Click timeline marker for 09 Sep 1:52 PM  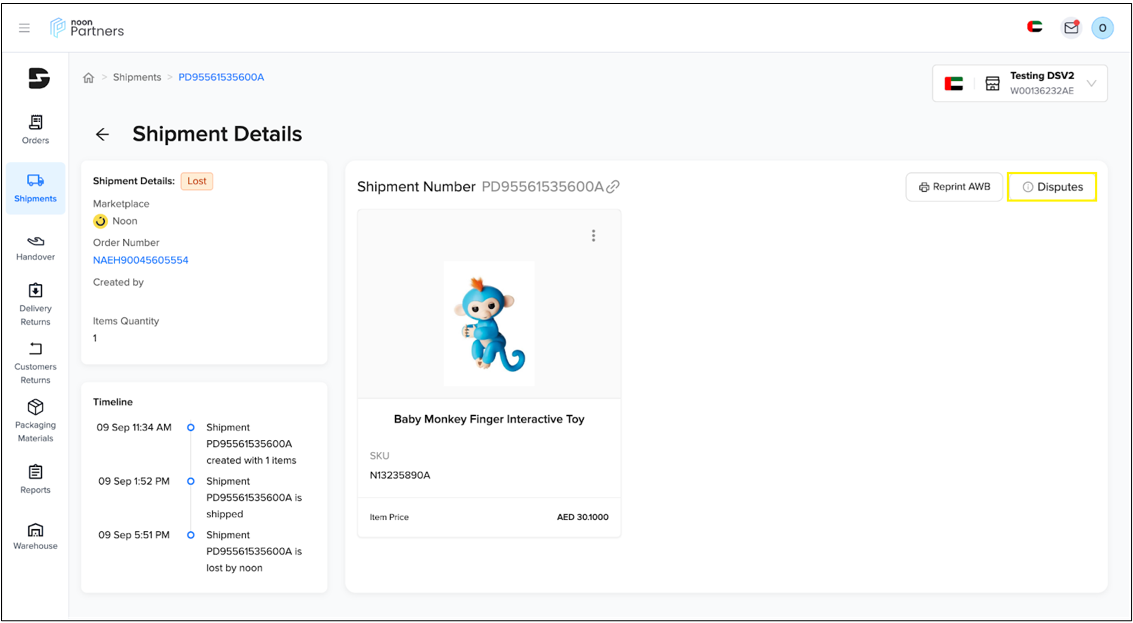pos(191,481)
